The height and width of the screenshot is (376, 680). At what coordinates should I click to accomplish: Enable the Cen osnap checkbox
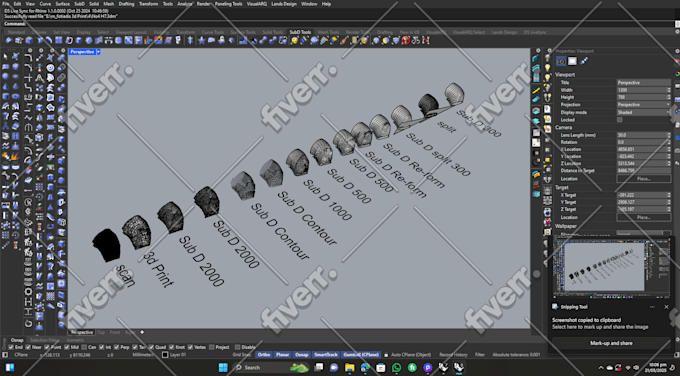(x=84, y=347)
